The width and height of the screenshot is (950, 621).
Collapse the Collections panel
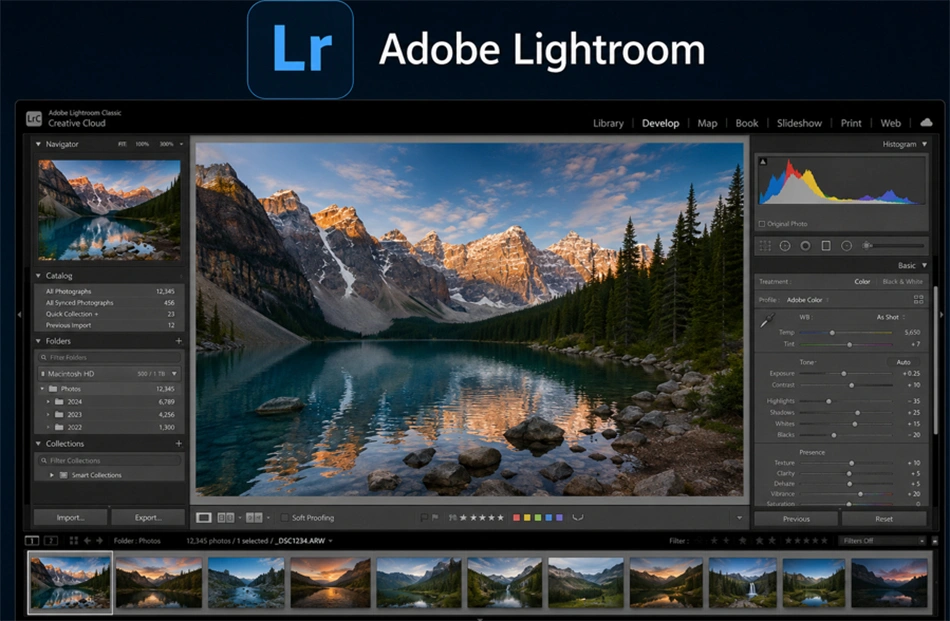38,443
